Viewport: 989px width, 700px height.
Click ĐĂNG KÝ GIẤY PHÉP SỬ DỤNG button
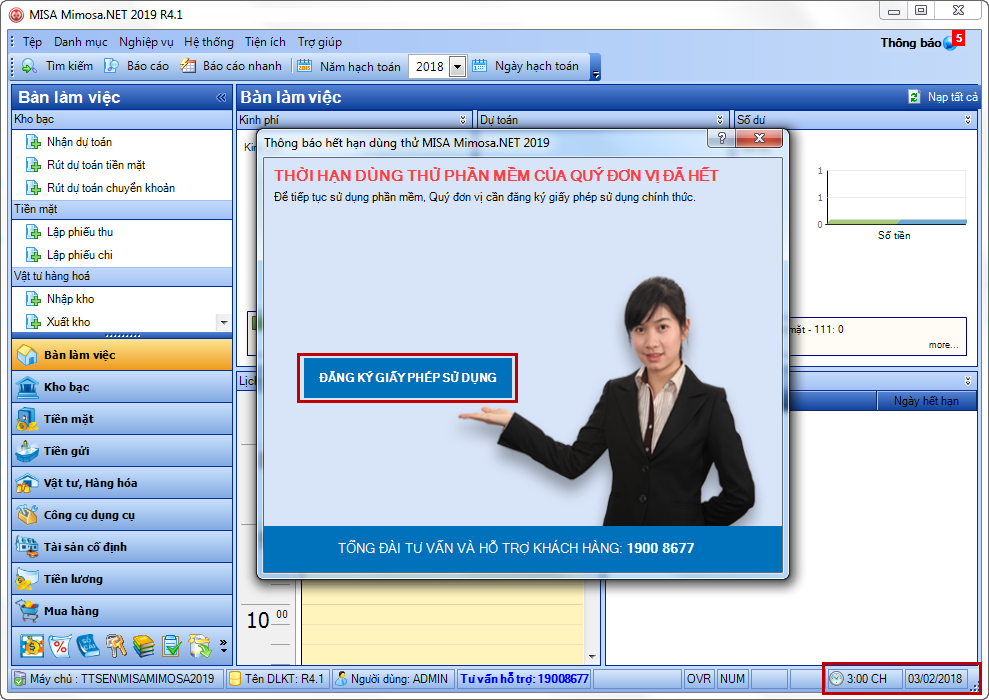click(x=407, y=378)
